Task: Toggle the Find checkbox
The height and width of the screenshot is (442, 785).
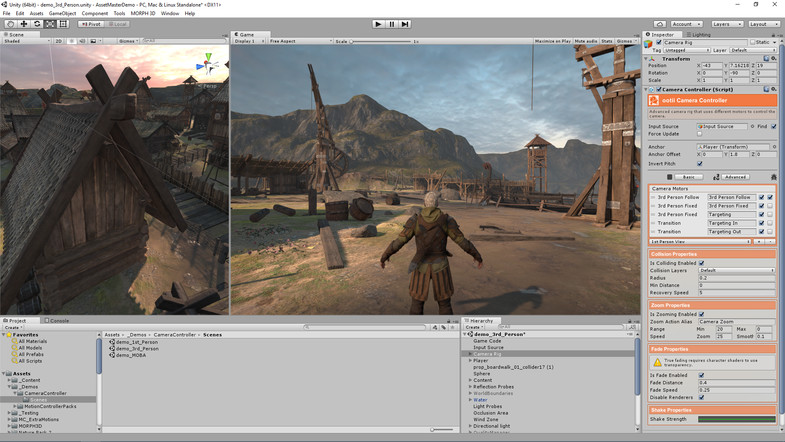Action: tap(773, 126)
